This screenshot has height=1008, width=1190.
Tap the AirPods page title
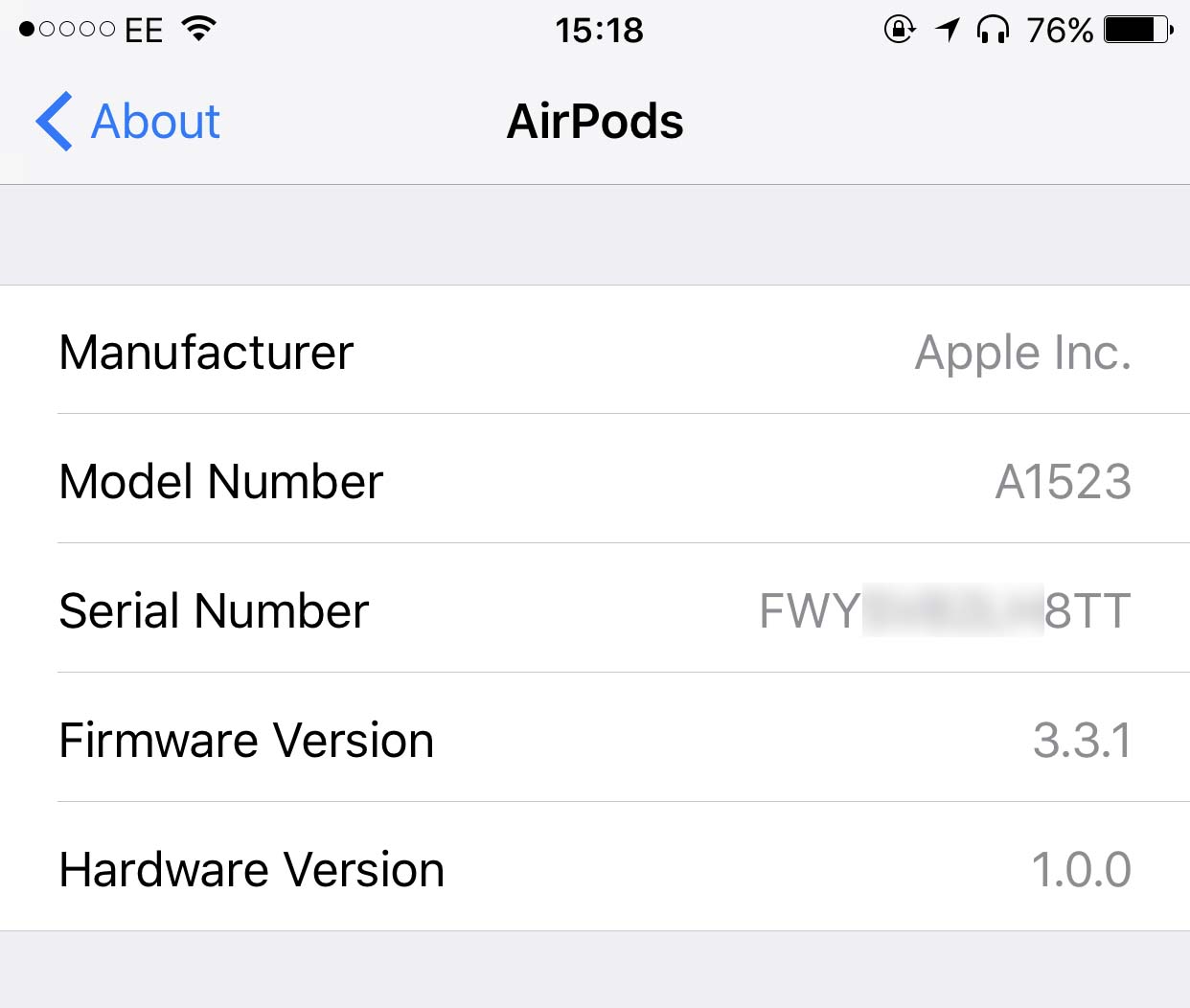pyautogui.click(x=595, y=122)
